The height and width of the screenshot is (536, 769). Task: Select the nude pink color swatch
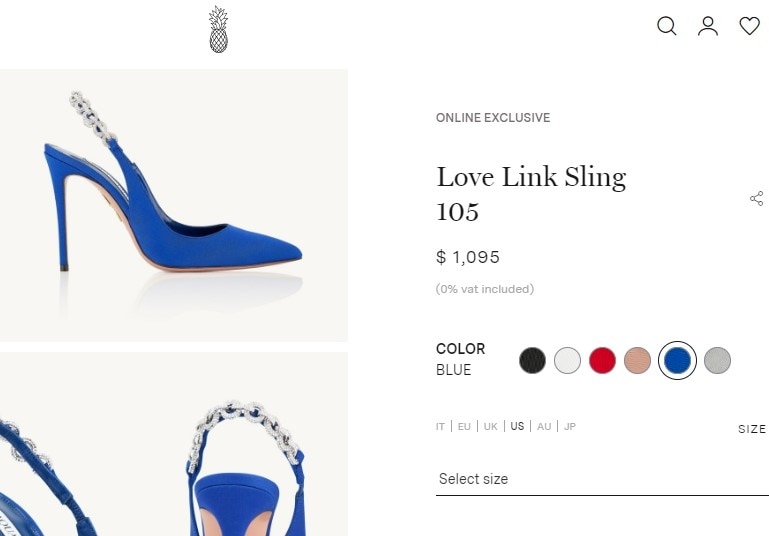tap(638, 360)
